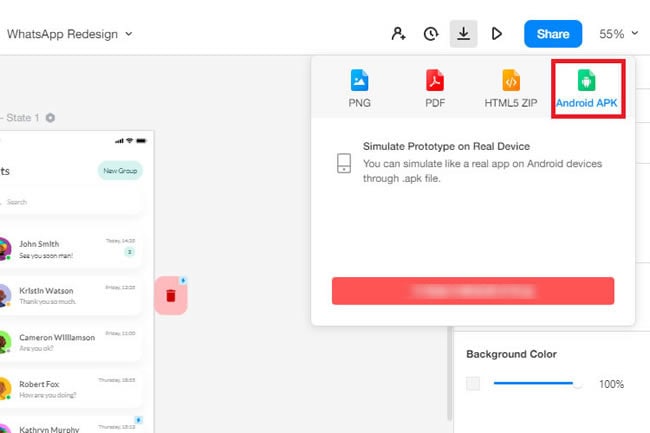
Task: Select the John Smith chat row
Action: tap(71, 249)
